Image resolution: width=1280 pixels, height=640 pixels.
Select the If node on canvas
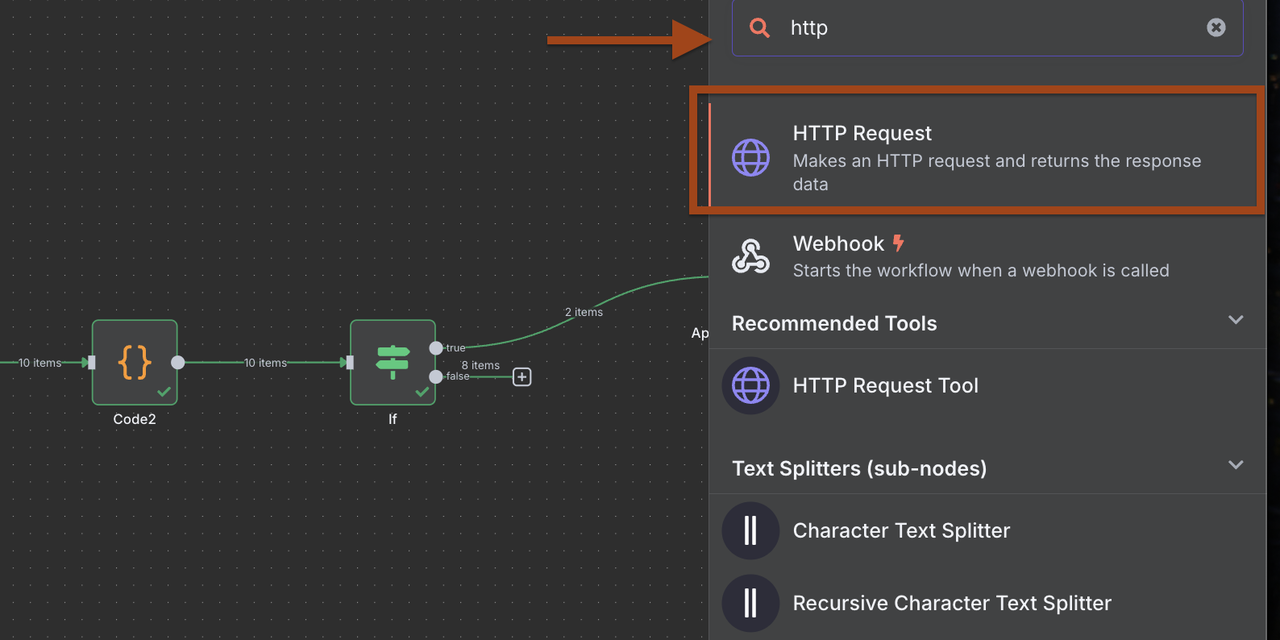pyautogui.click(x=393, y=362)
